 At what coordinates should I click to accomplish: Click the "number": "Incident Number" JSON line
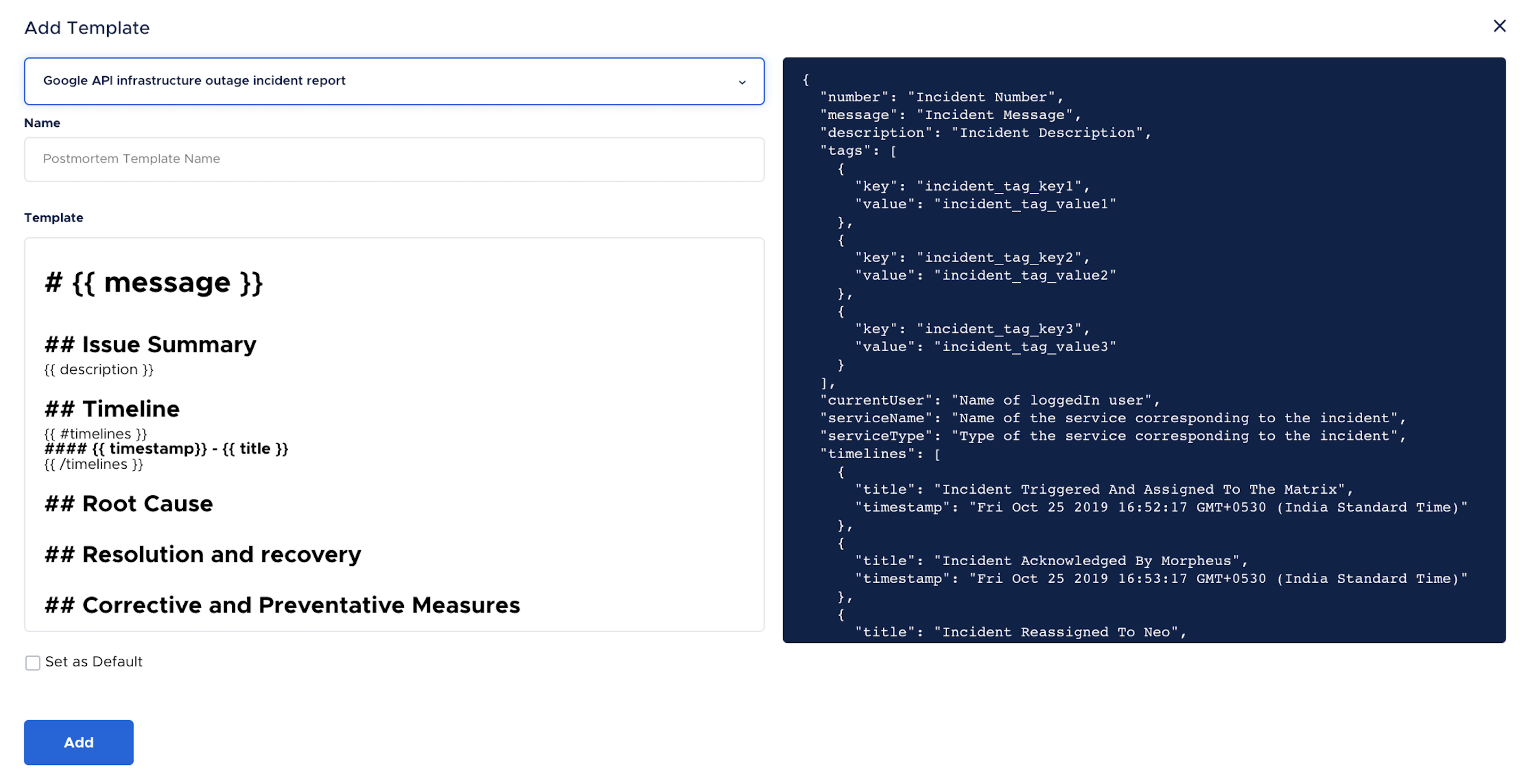(942, 97)
